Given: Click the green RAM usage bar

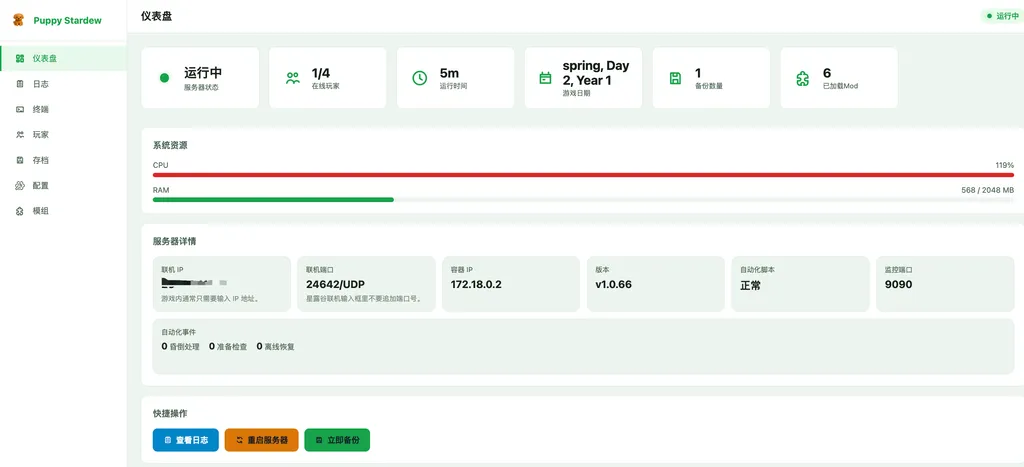Looking at the screenshot, I should [x=273, y=199].
